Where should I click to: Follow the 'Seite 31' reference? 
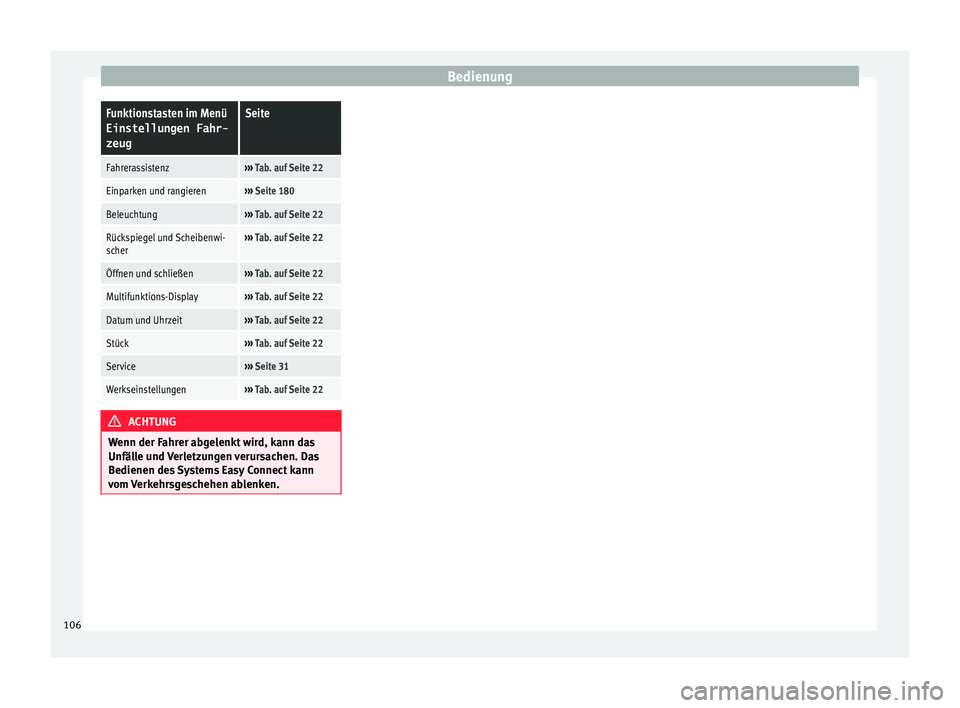266,366
